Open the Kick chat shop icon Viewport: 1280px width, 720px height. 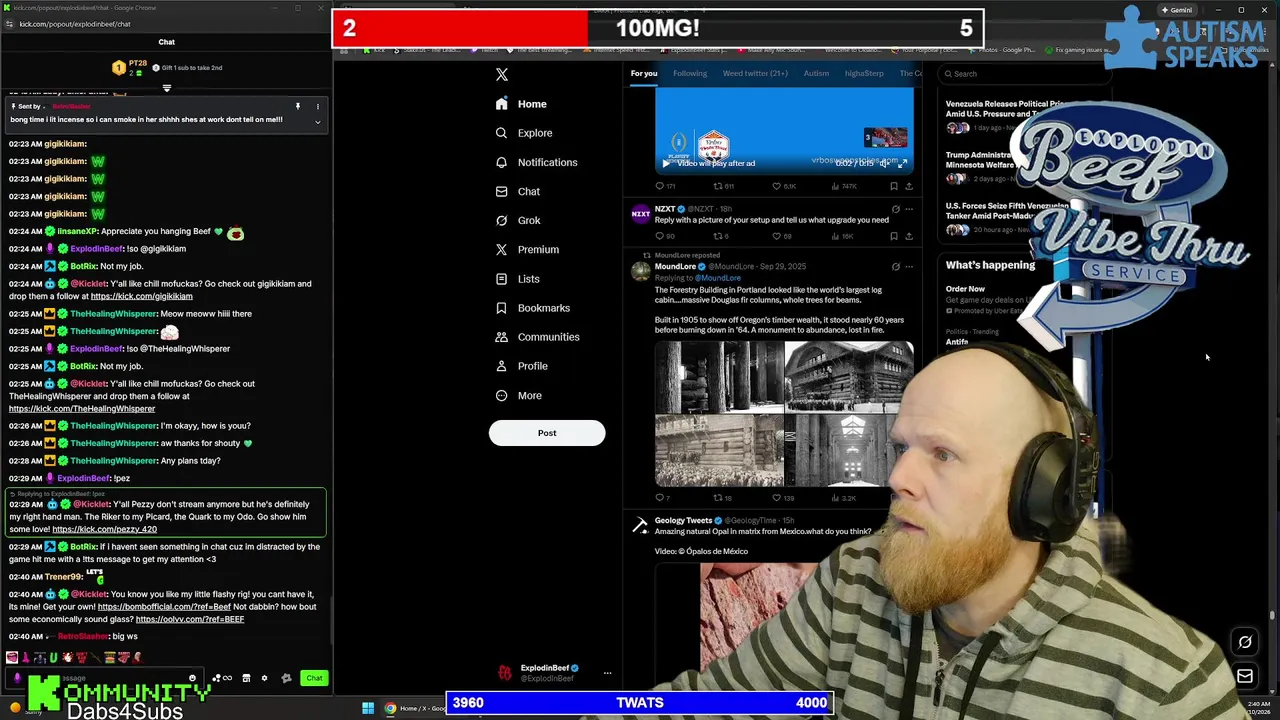tap(246, 678)
